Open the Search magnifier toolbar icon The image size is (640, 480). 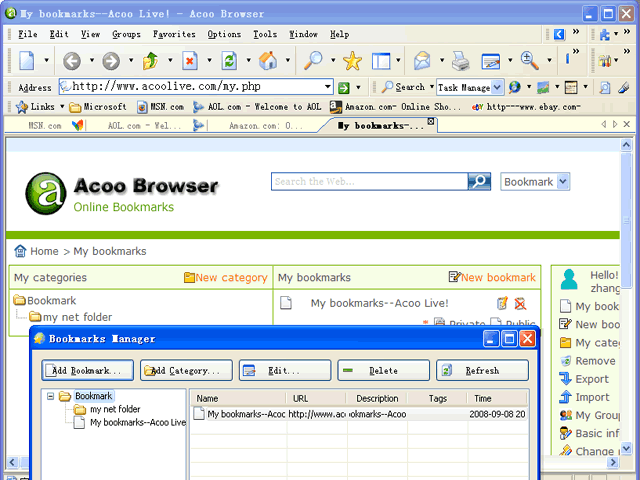coord(313,61)
